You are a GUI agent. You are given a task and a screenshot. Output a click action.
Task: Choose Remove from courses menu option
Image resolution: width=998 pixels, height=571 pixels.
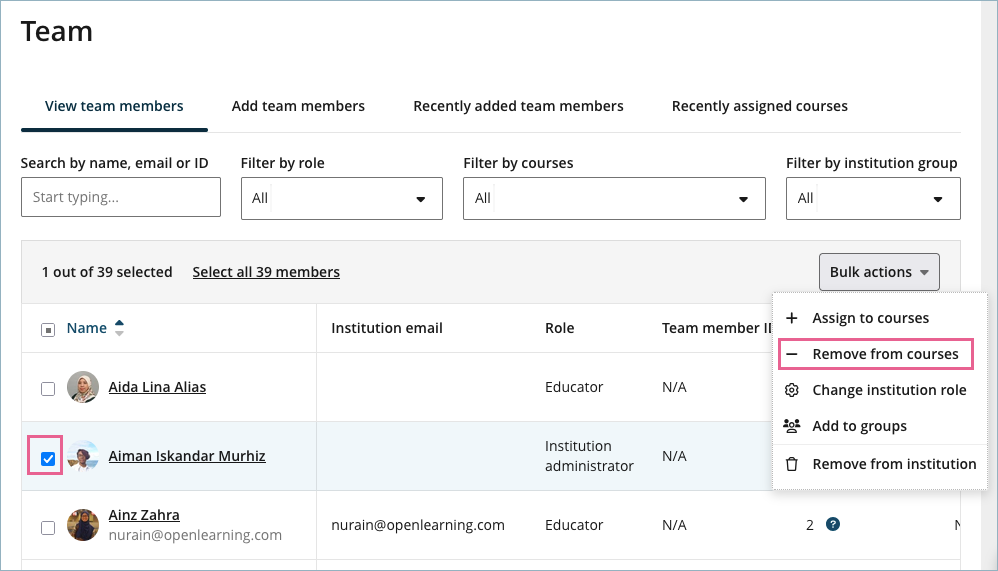[885, 354]
